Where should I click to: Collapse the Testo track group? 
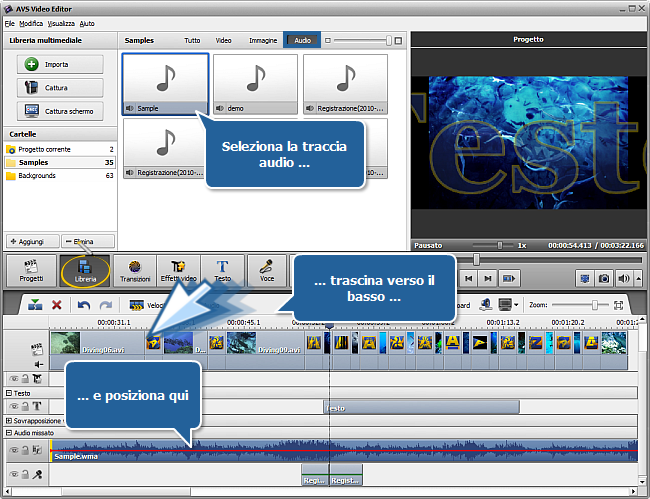pos(9,393)
